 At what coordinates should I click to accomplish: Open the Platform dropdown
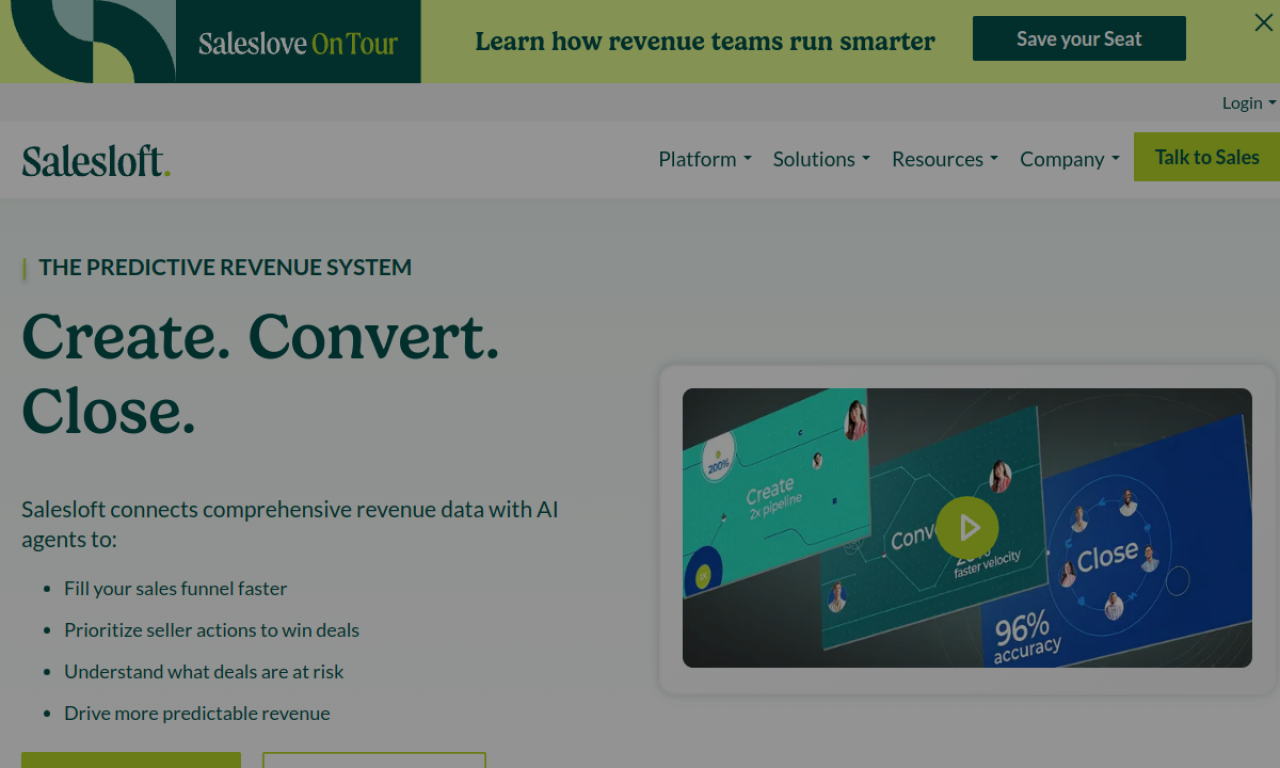pyautogui.click(x=704, y=159)
